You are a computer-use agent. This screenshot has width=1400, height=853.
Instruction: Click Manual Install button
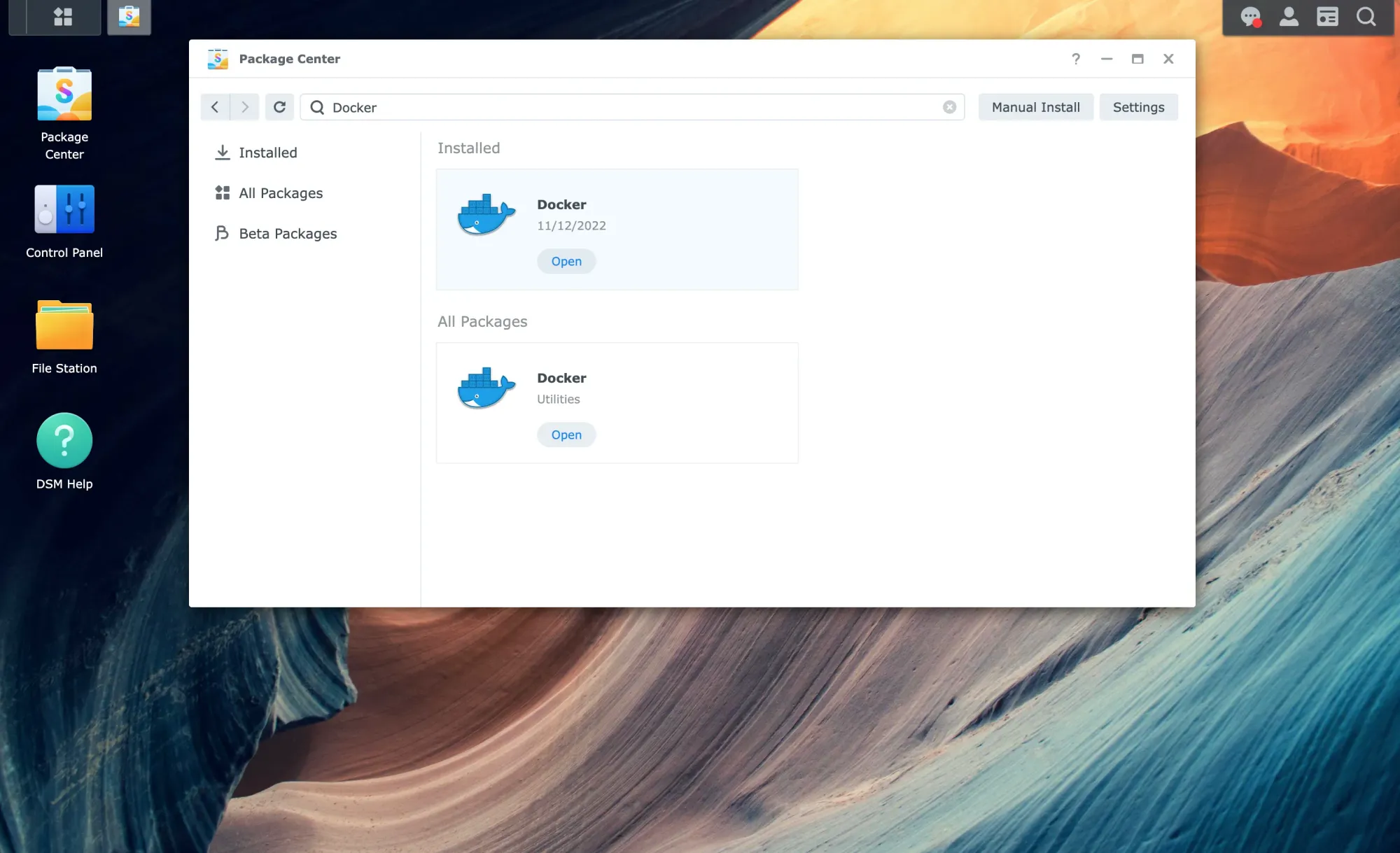pos(1035,107)
